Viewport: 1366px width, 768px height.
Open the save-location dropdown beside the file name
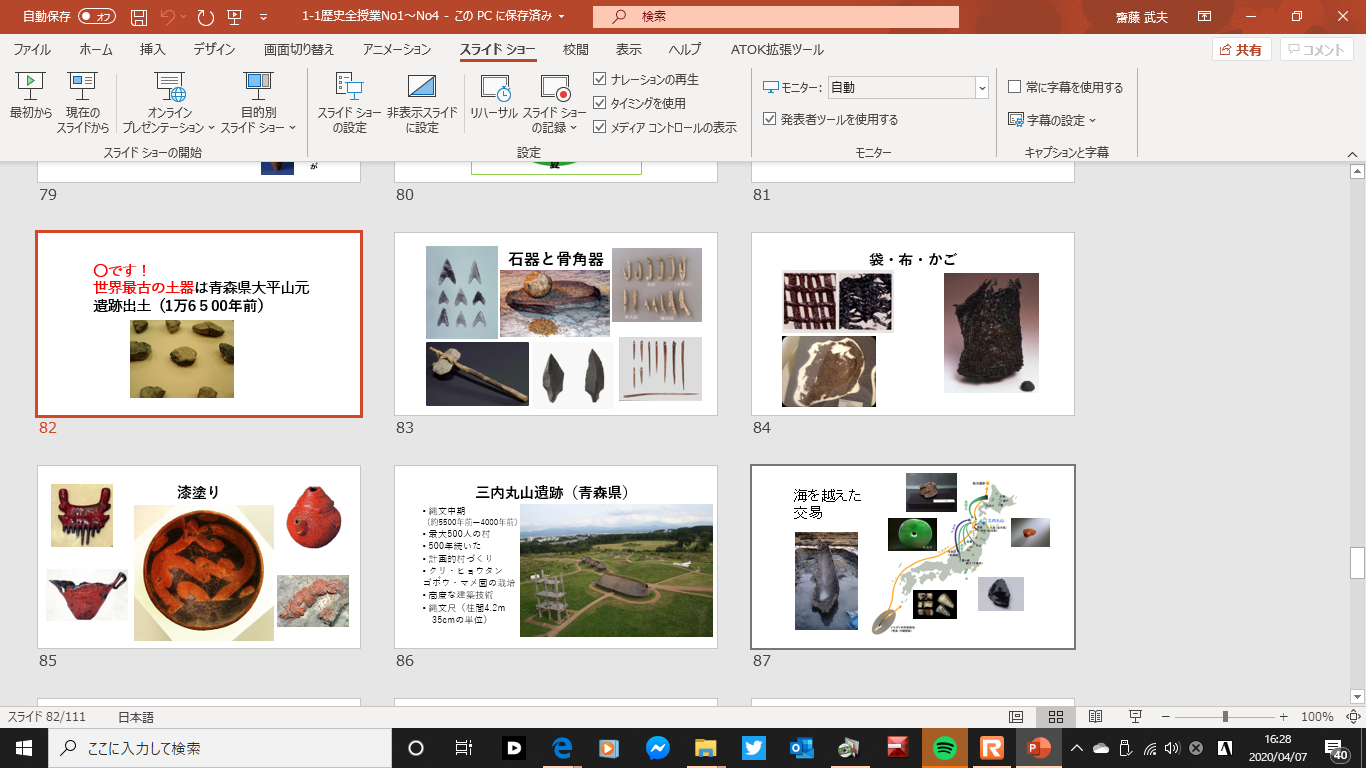click(x=561, y=17)
